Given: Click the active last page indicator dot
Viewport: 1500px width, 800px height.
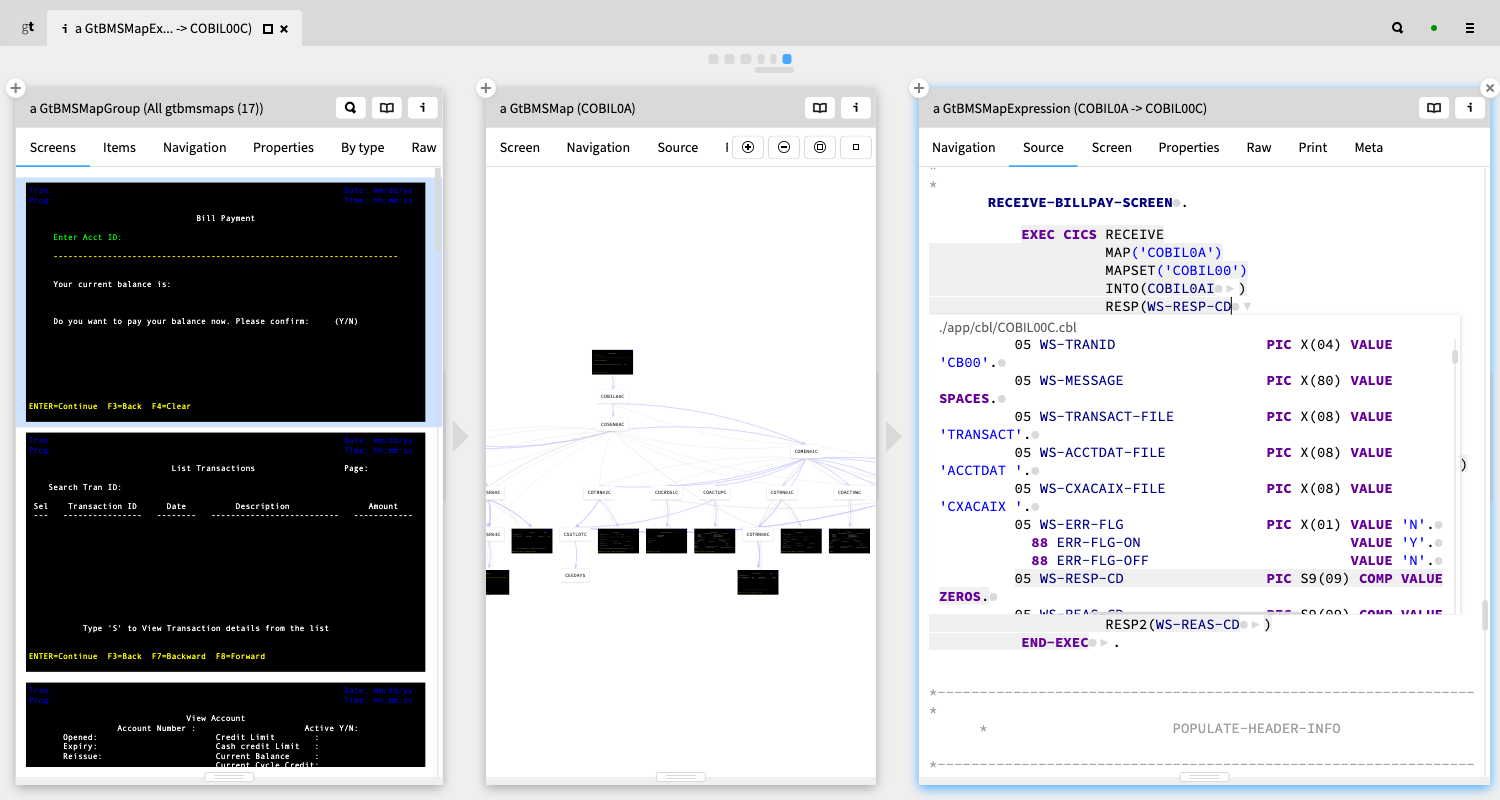Looking at the screenshot, I should (787, 59).
